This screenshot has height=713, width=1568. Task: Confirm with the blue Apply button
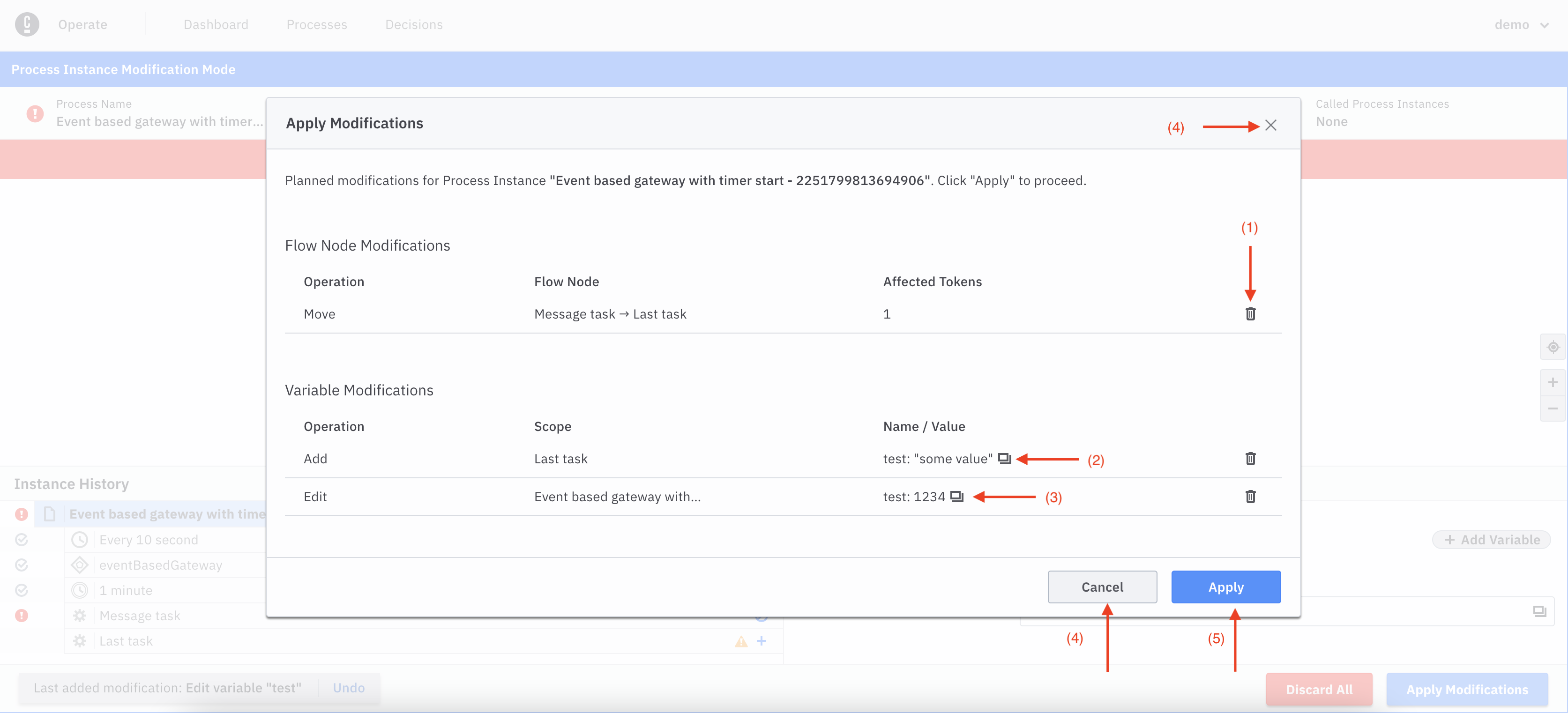1225,587
